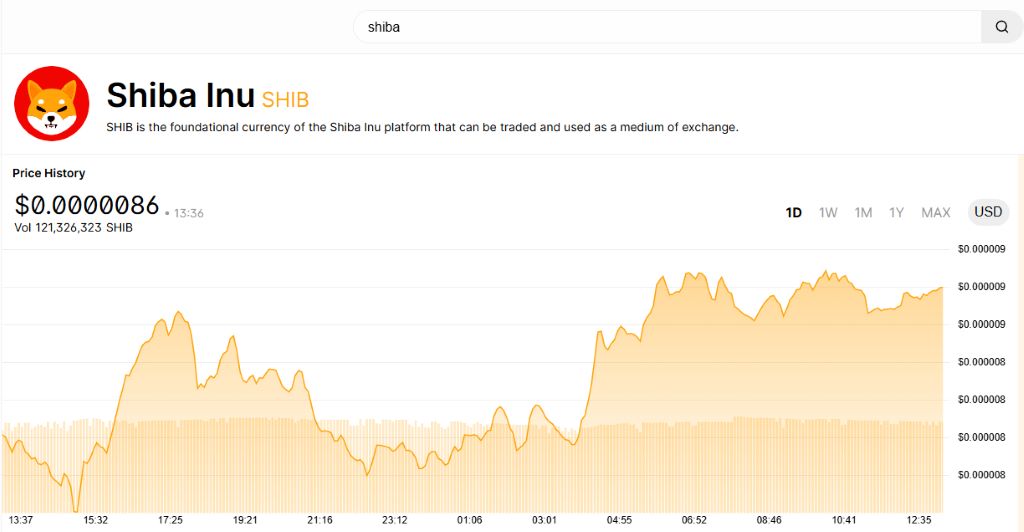This screenshot has width=1024, height=532.
Task: Click the Shiba Inu heading
Action: point(180,95)
